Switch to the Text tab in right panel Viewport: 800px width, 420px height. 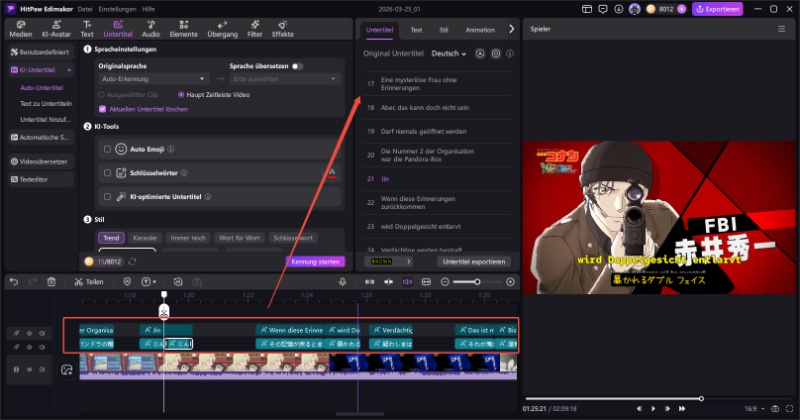pos(416,30)
